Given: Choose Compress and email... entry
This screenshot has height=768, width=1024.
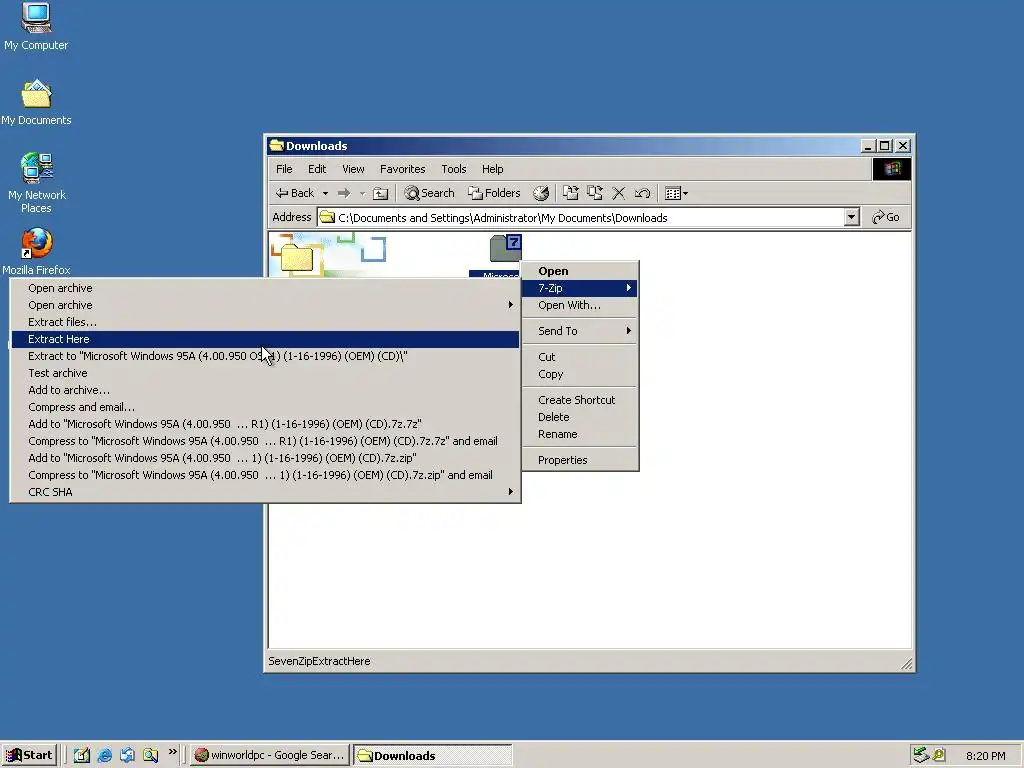Looking at the screenshot, I should (x=265, y=407).
